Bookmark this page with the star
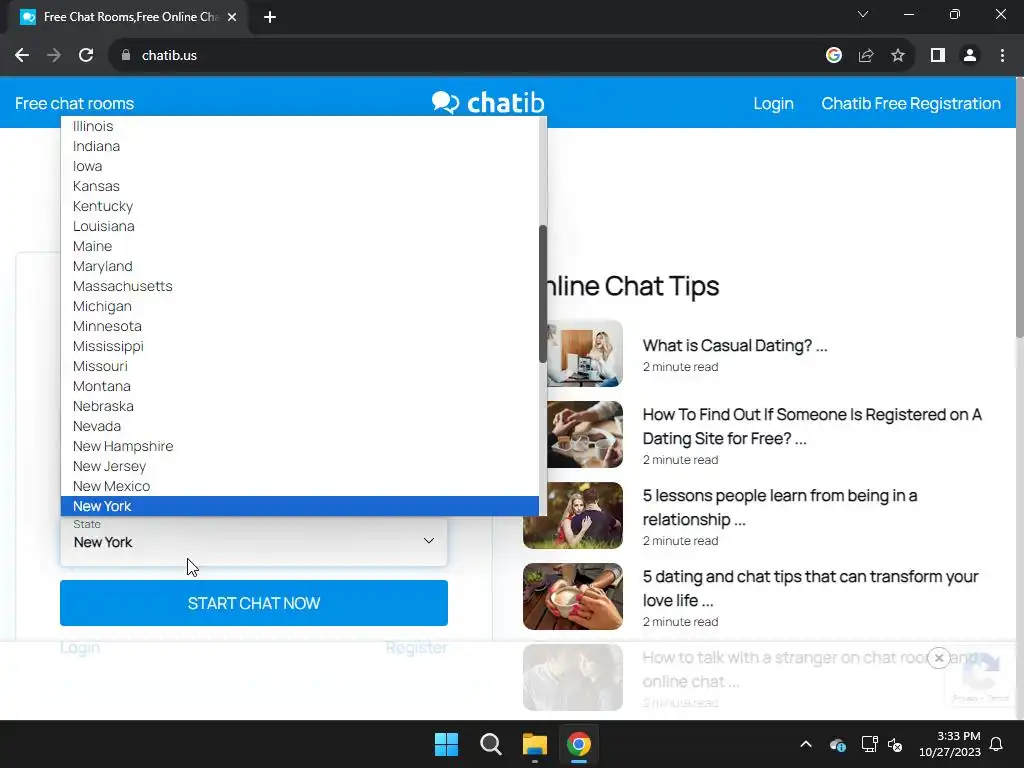 coord(898,56)
